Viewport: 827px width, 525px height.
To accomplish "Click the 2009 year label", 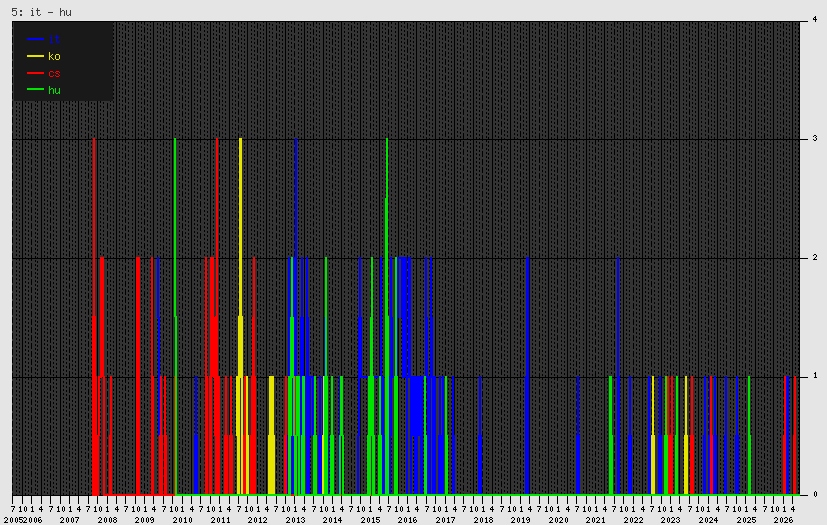I will (145, 520).
